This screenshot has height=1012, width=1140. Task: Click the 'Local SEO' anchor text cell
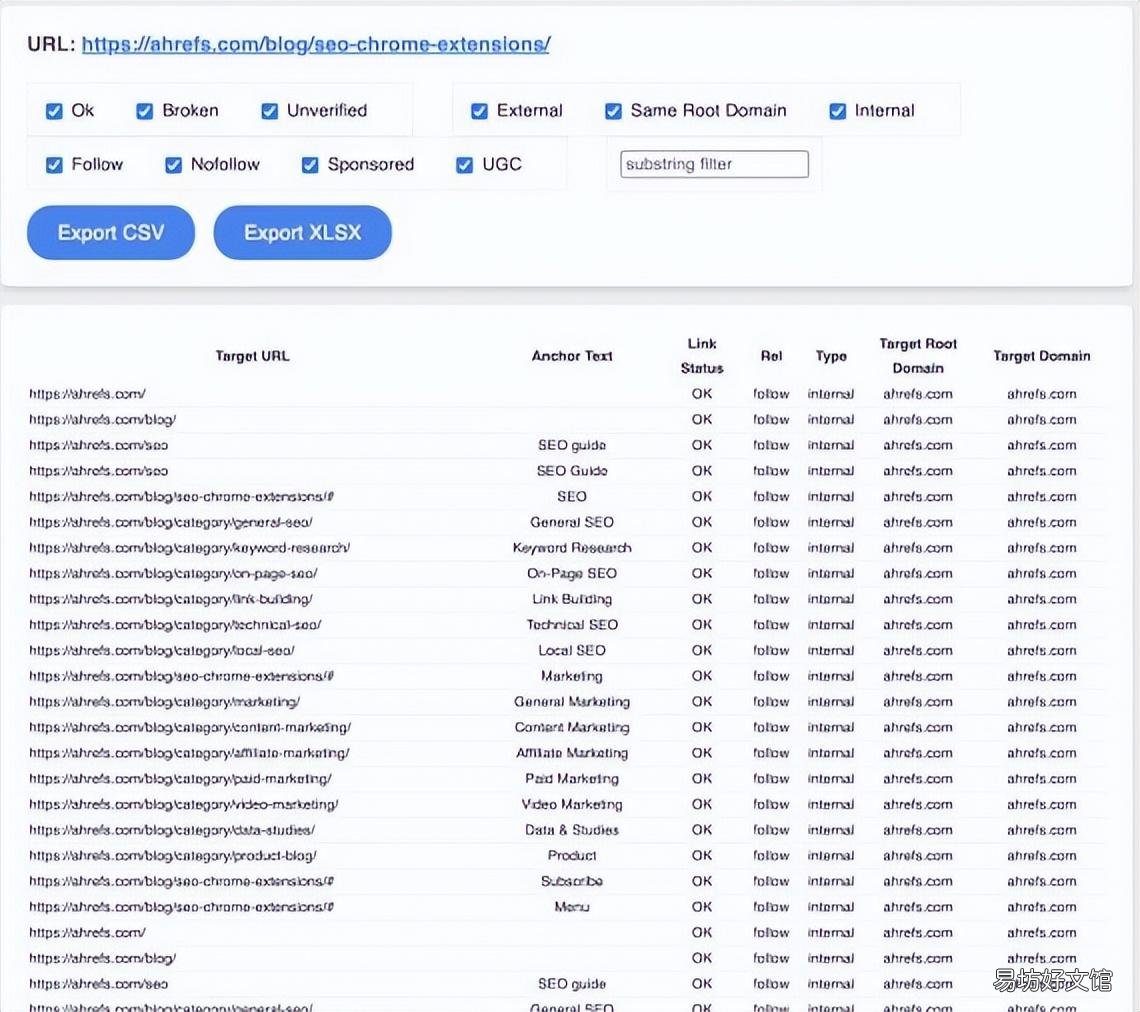[x=571, y=651]
